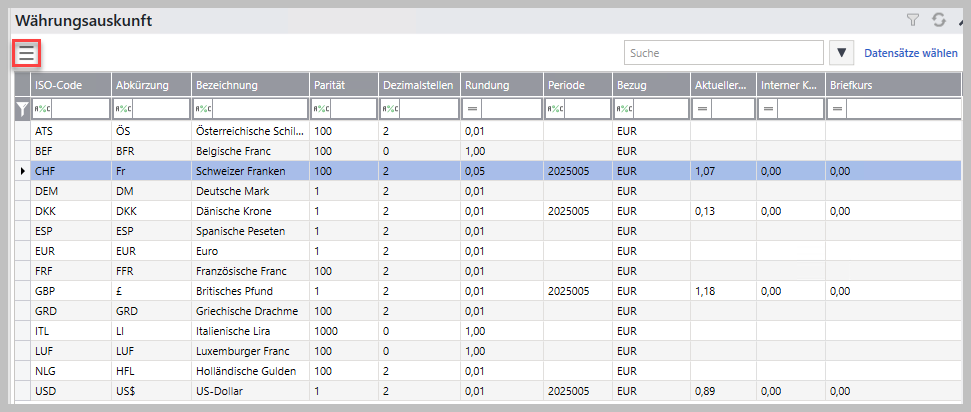Image resolution: width=971 pixels, height=412 pixels.
Task: Open the Aktueller filter equals icon
Action: point(702,109)
